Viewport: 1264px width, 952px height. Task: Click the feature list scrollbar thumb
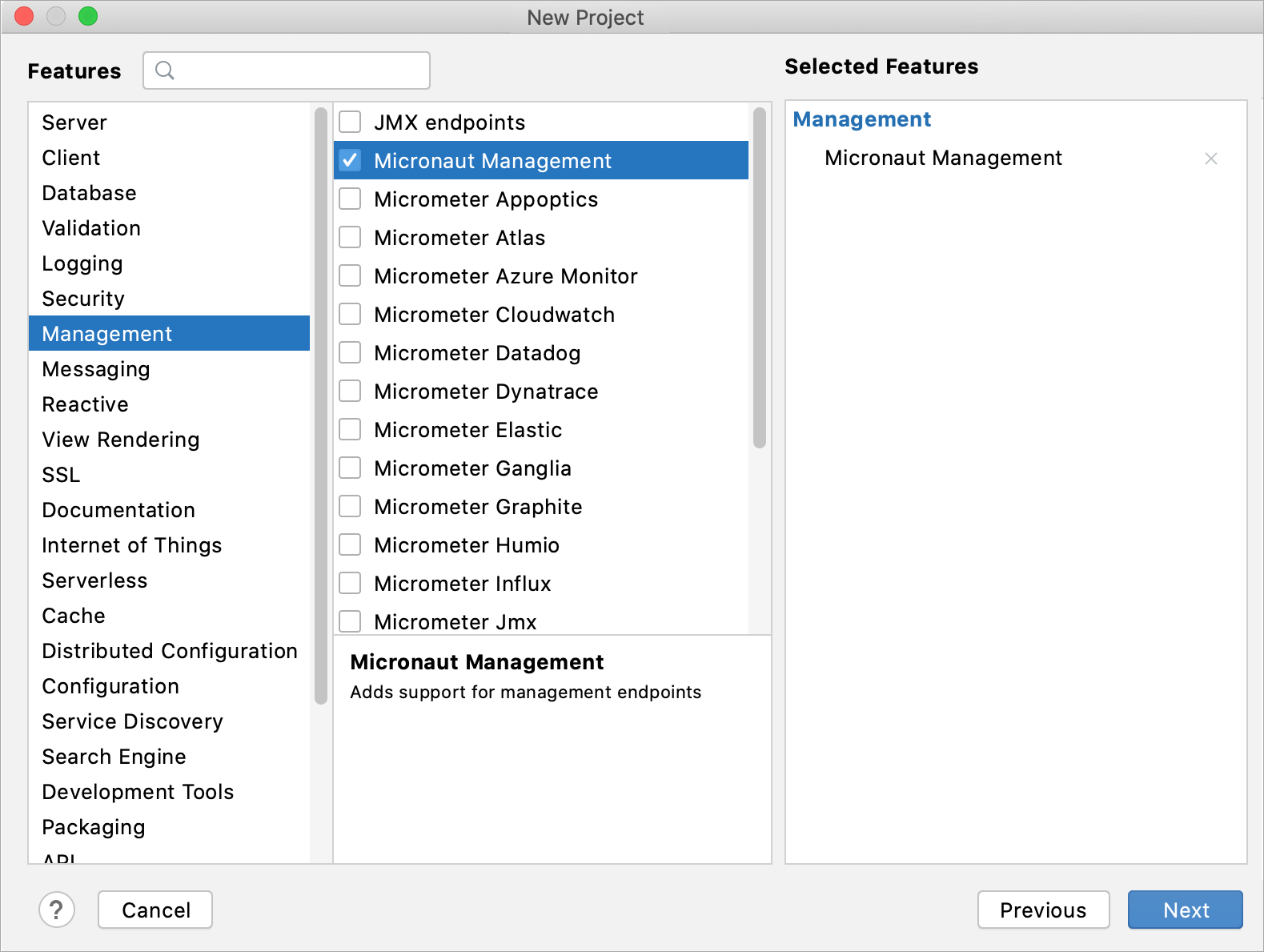click(760, 277)
